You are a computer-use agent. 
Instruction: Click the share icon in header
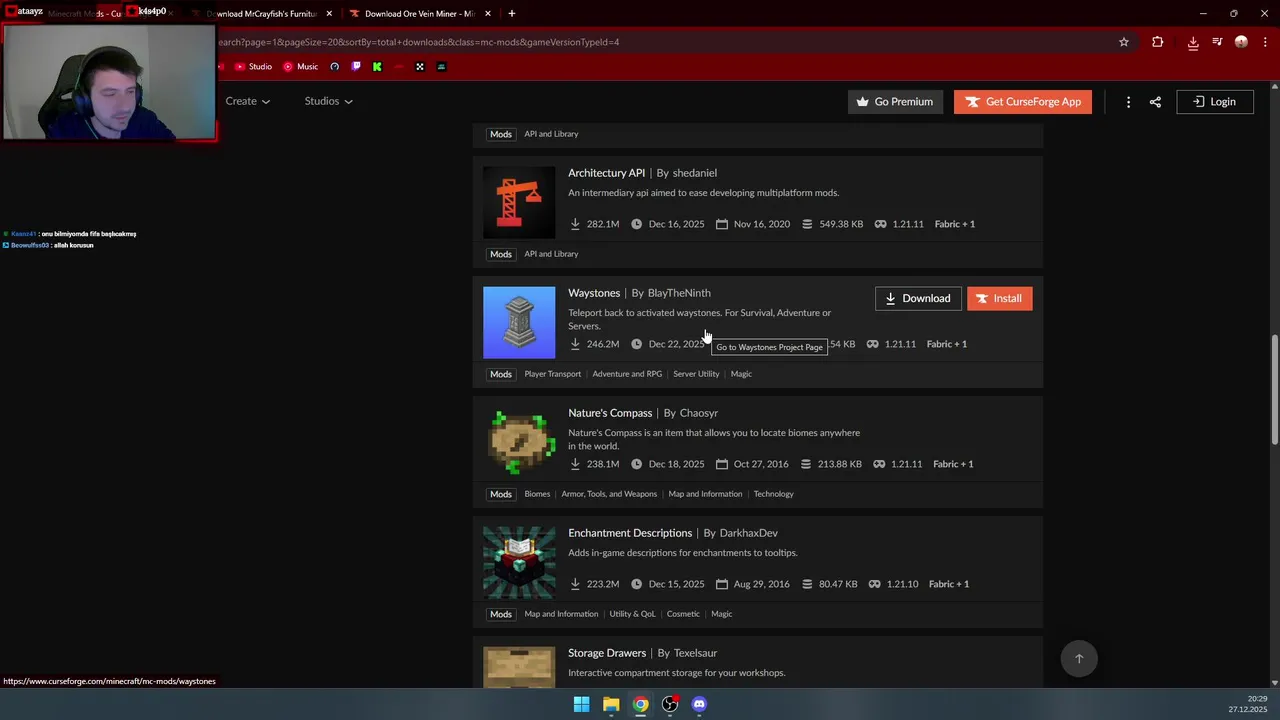(x=1155, y=102)
